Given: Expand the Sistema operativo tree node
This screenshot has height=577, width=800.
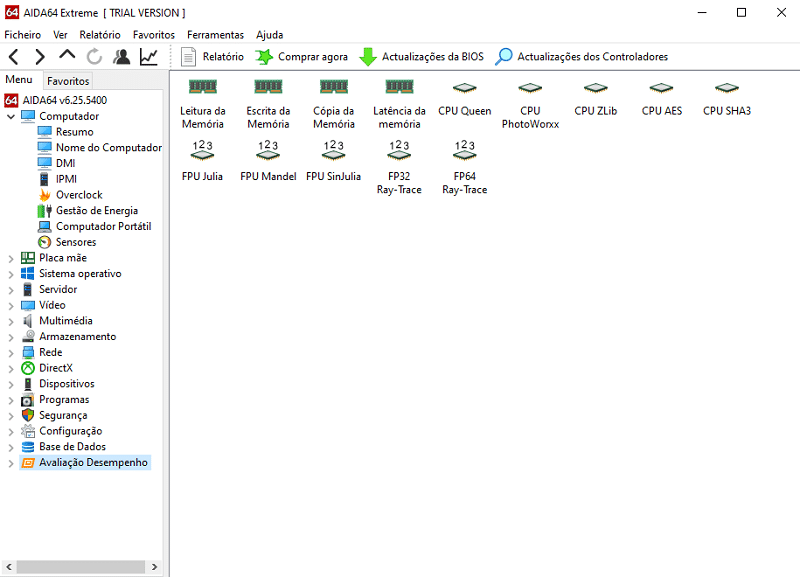Looking at the screenshot, I should click(11, 274).
